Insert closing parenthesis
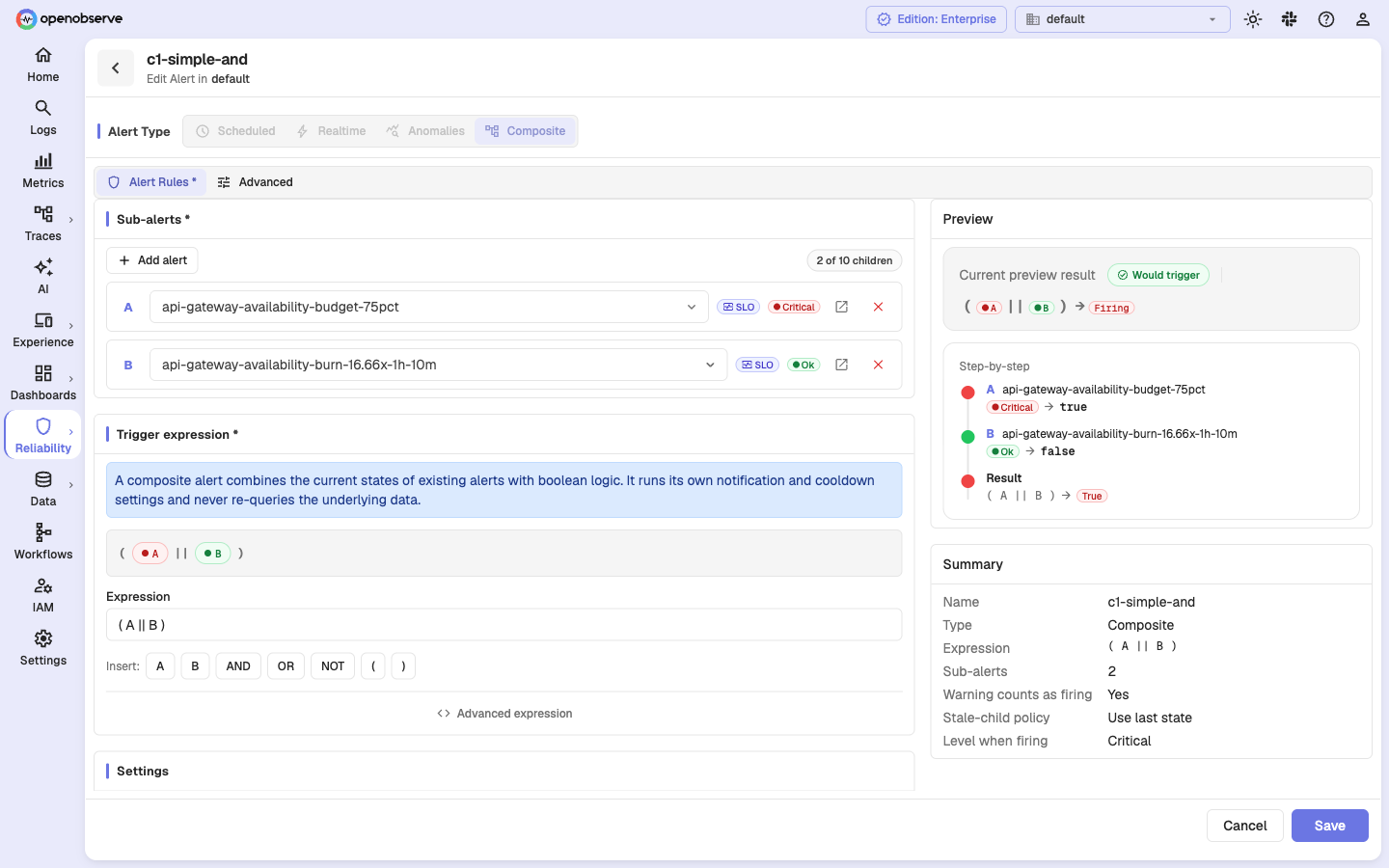The height and width of the screenshot is (868, 1389). pyautogui.click(x=403, y=666)
